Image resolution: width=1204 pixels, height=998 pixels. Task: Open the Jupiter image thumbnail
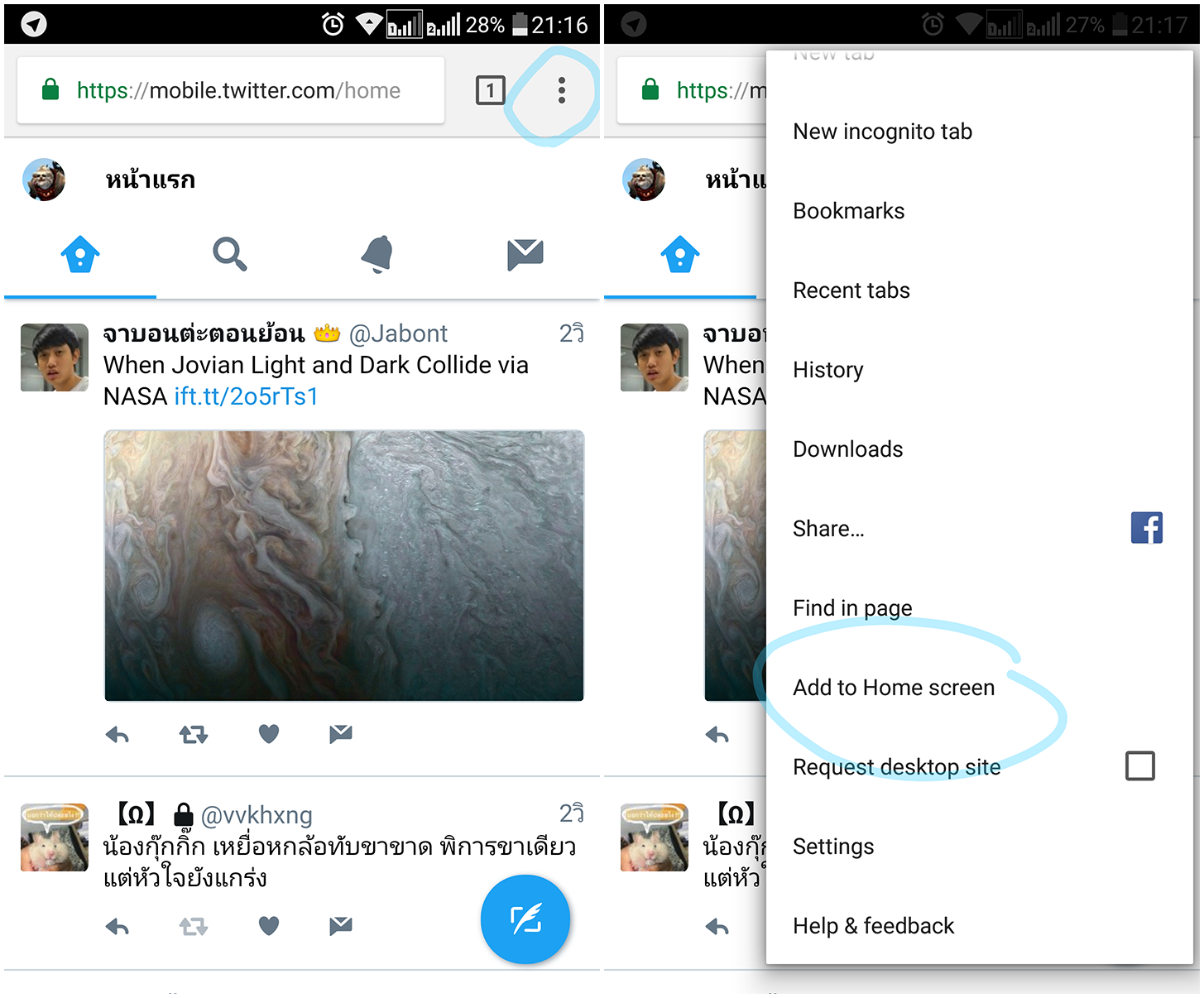[344, 565]
